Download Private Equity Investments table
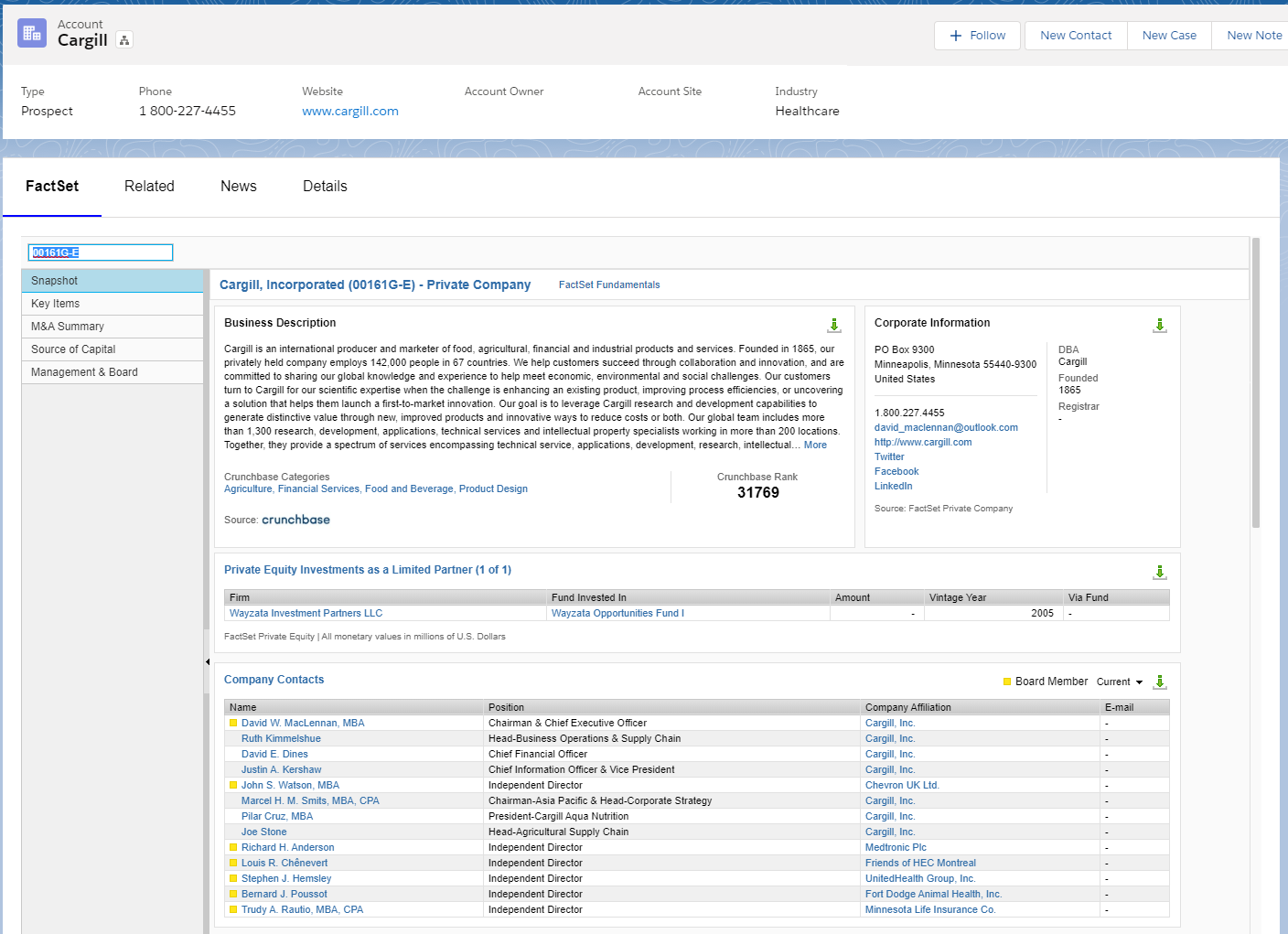 click(1160, 573)
